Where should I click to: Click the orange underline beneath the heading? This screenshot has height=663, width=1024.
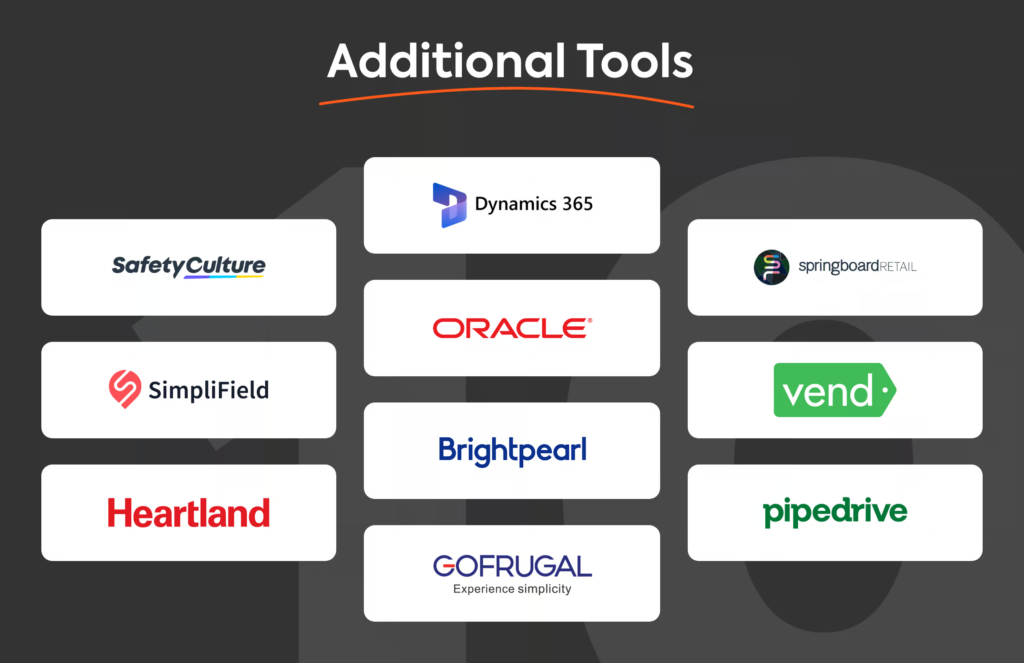(x=506, y=97)
